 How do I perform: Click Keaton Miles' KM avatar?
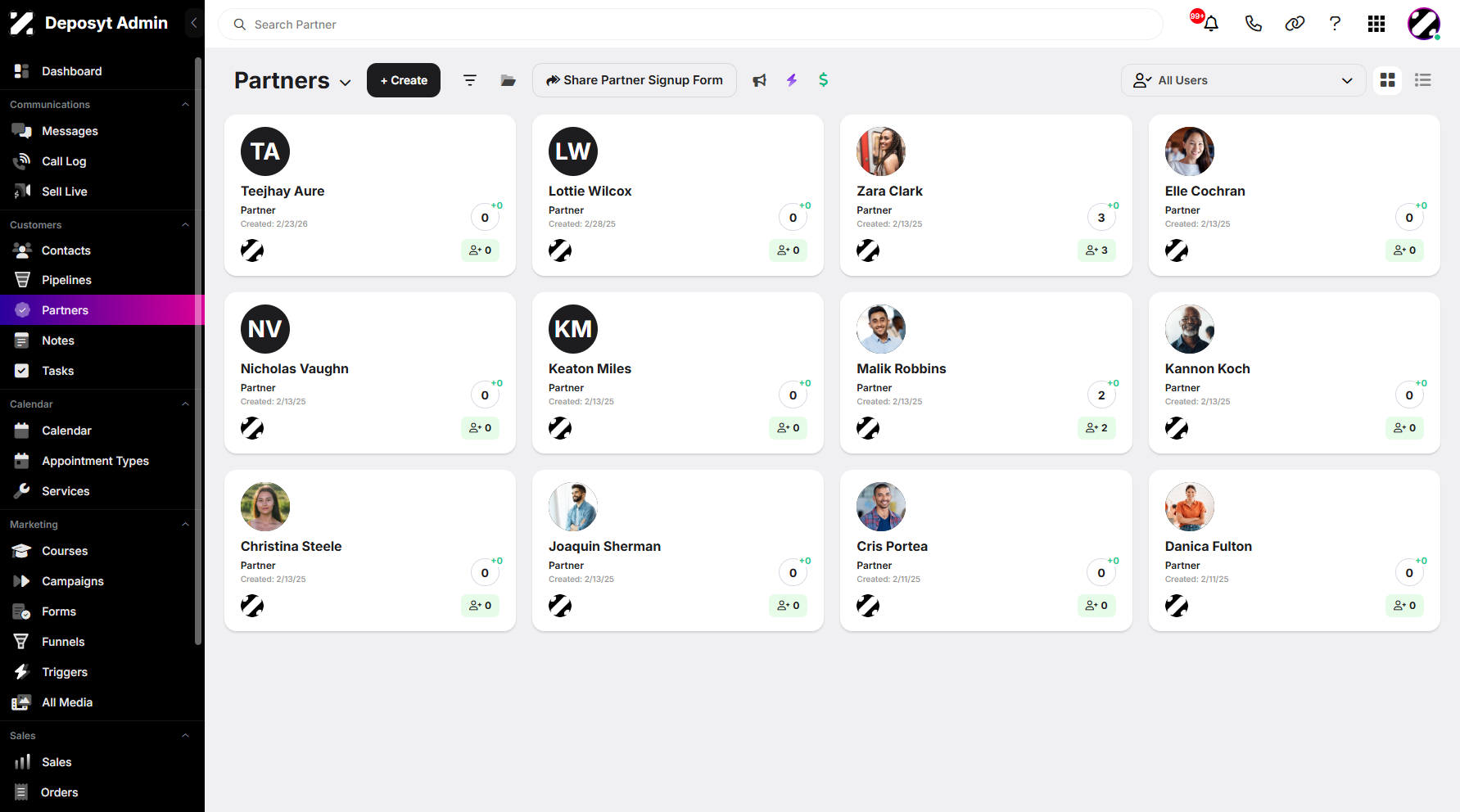coord(573,329)
